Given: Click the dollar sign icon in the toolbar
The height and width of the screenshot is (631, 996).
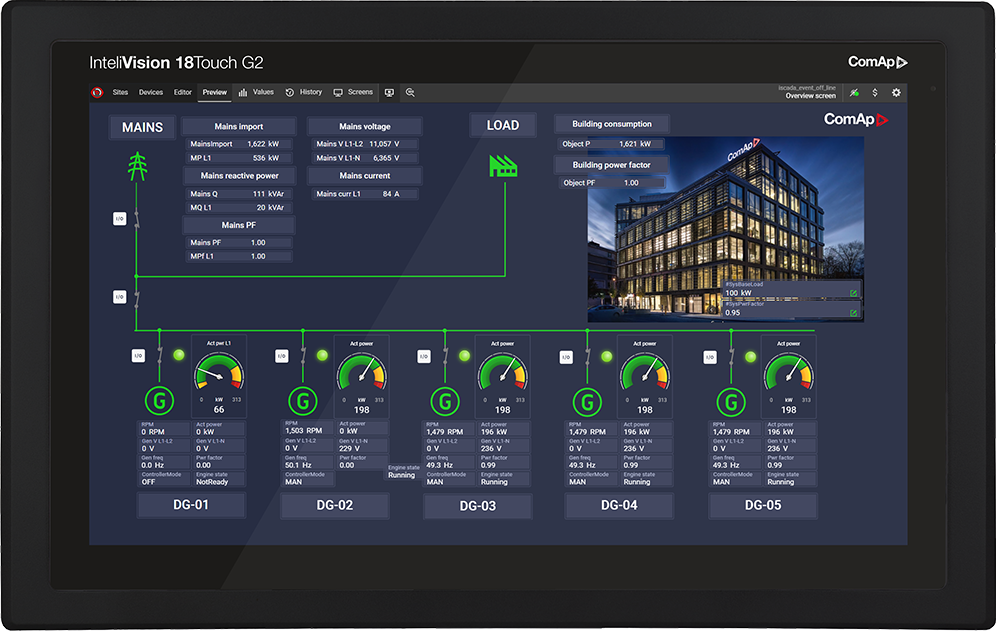Looking at the screenshot, I should tap(875, 93).
